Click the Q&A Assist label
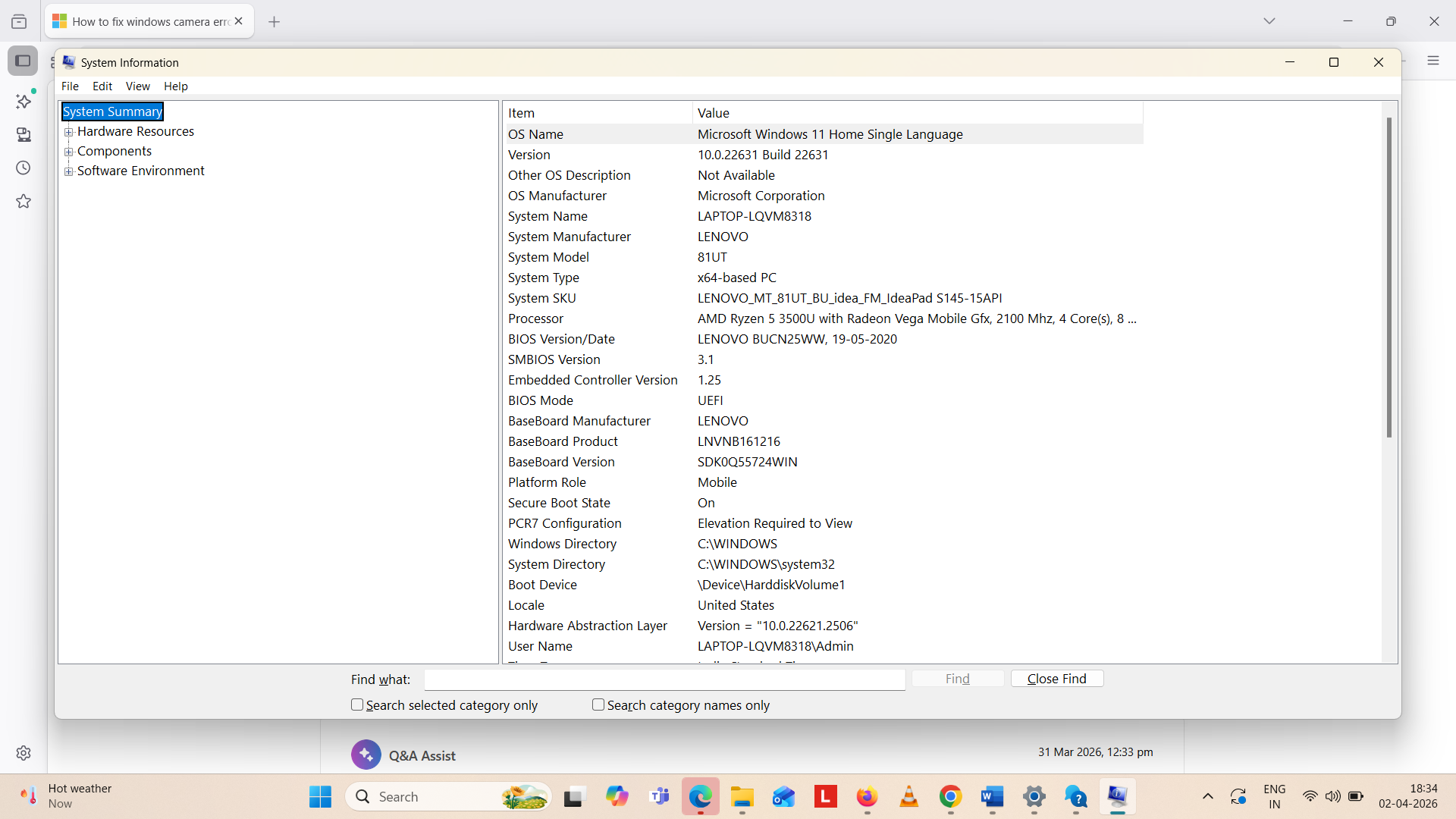1456x819 pixels. click(422, 755)
